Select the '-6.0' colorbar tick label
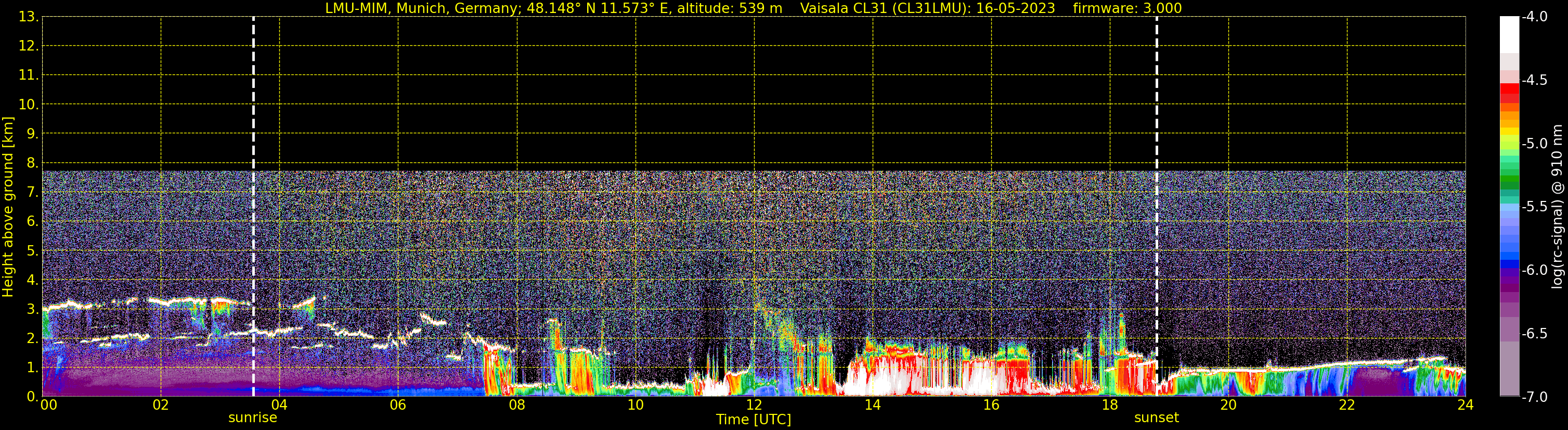The width and height of the screenshot is (1568, 430). (1534, 270)
